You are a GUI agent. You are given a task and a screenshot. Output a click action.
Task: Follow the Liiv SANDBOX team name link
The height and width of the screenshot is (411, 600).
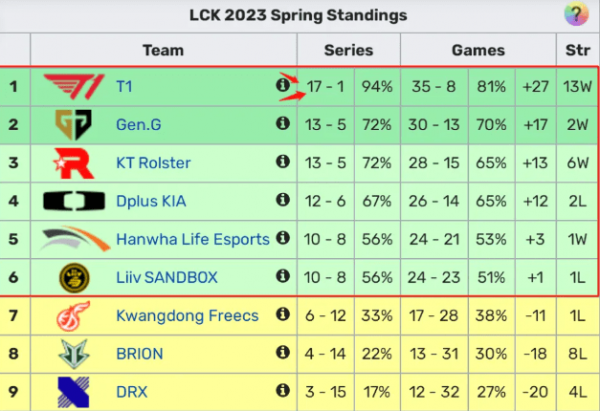tap(166, 277)
